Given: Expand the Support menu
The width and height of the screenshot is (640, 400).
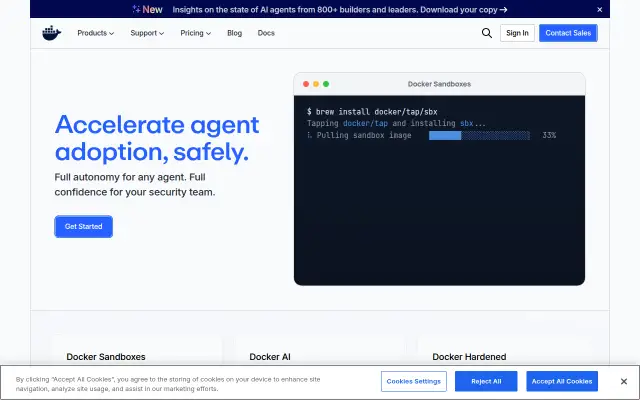Looking at the screenshot, I should point(147,33).
